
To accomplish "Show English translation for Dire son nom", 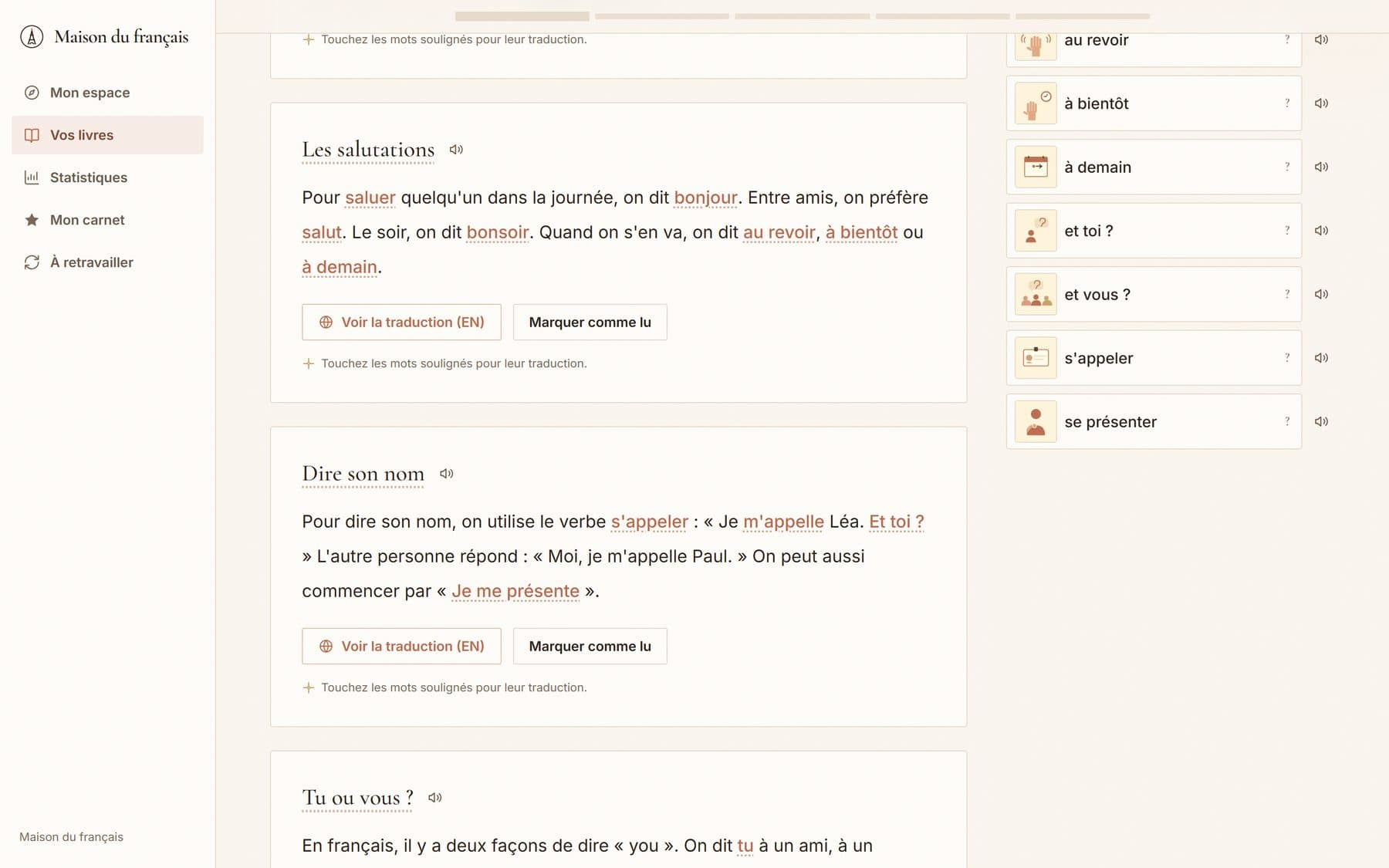I will click(401, 647).
